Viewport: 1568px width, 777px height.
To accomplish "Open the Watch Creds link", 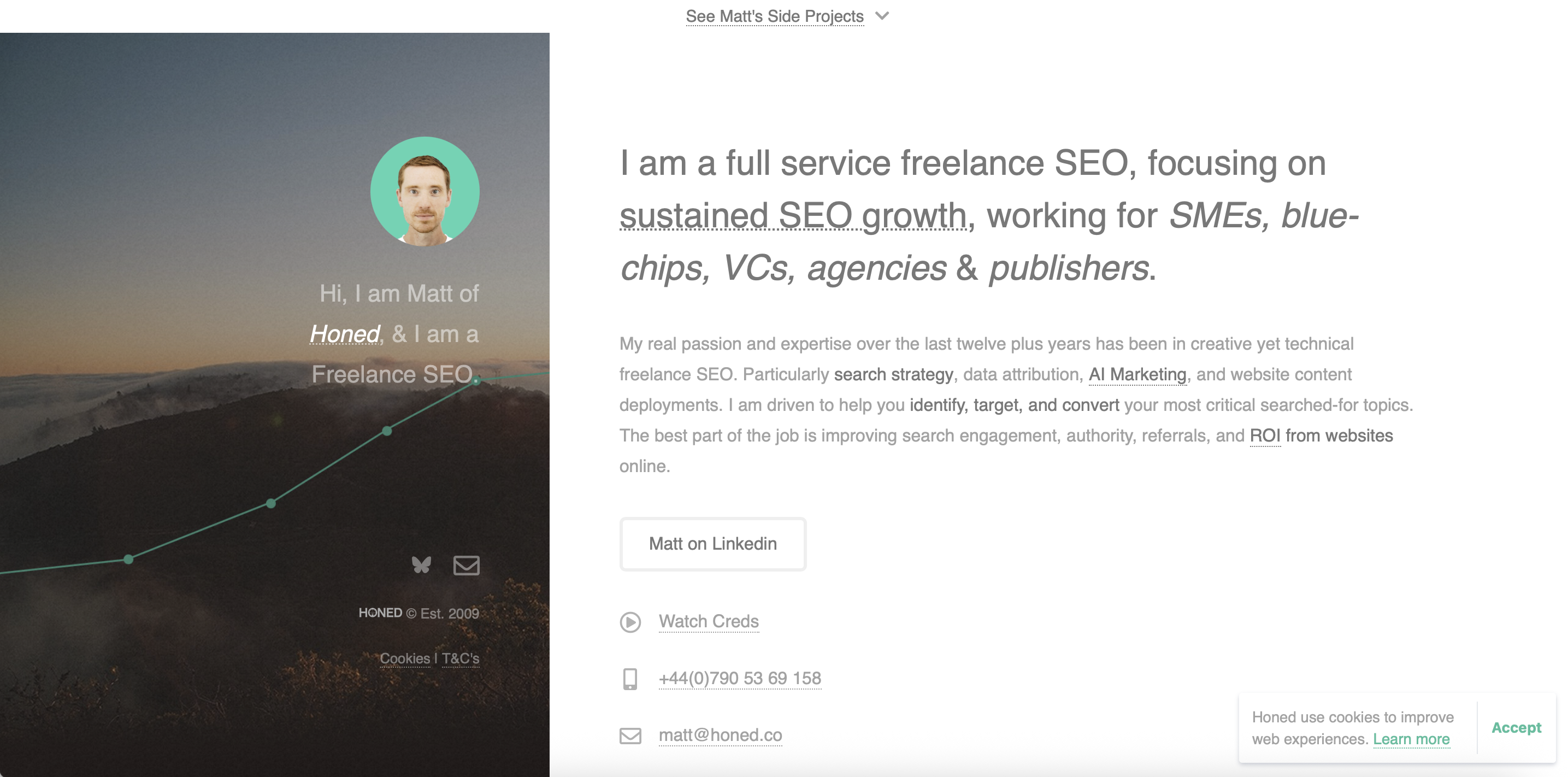I will pos(709,621).
